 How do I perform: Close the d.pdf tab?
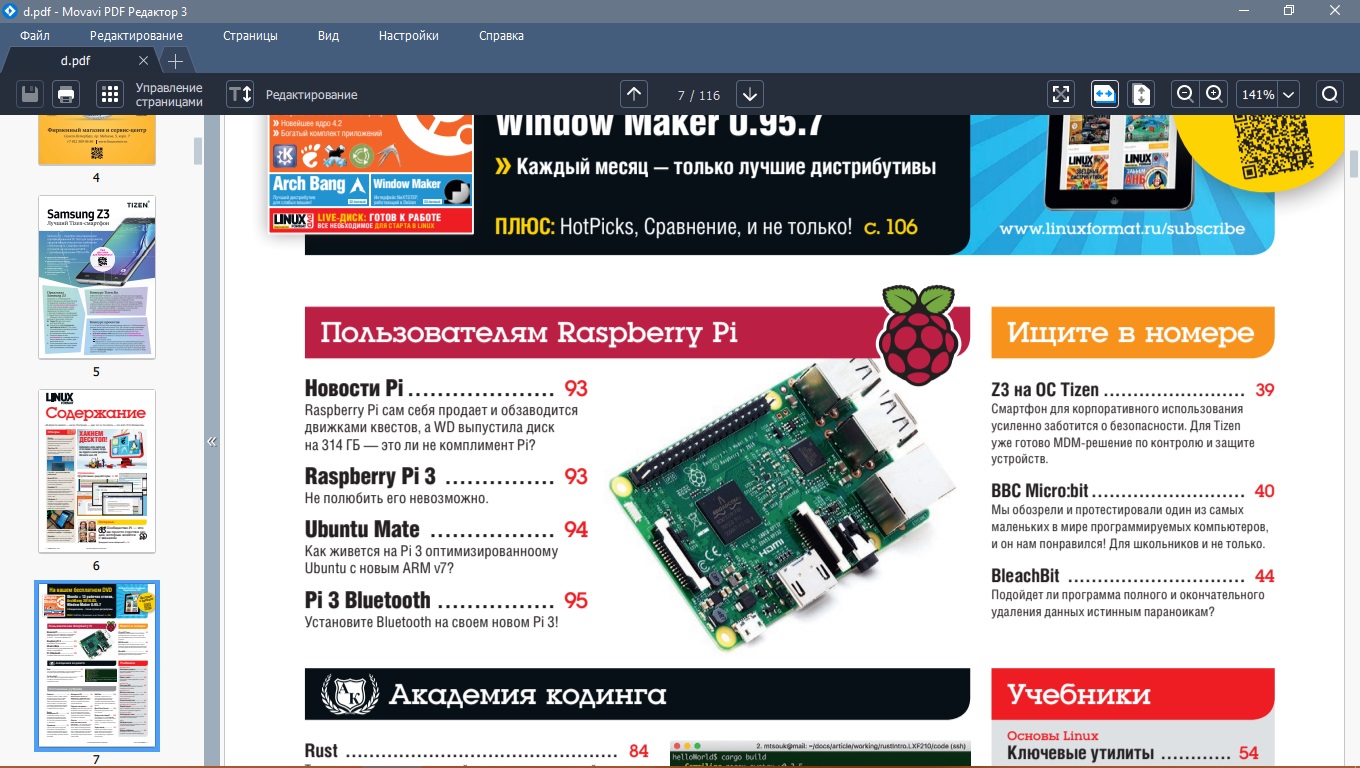(143, 60)
